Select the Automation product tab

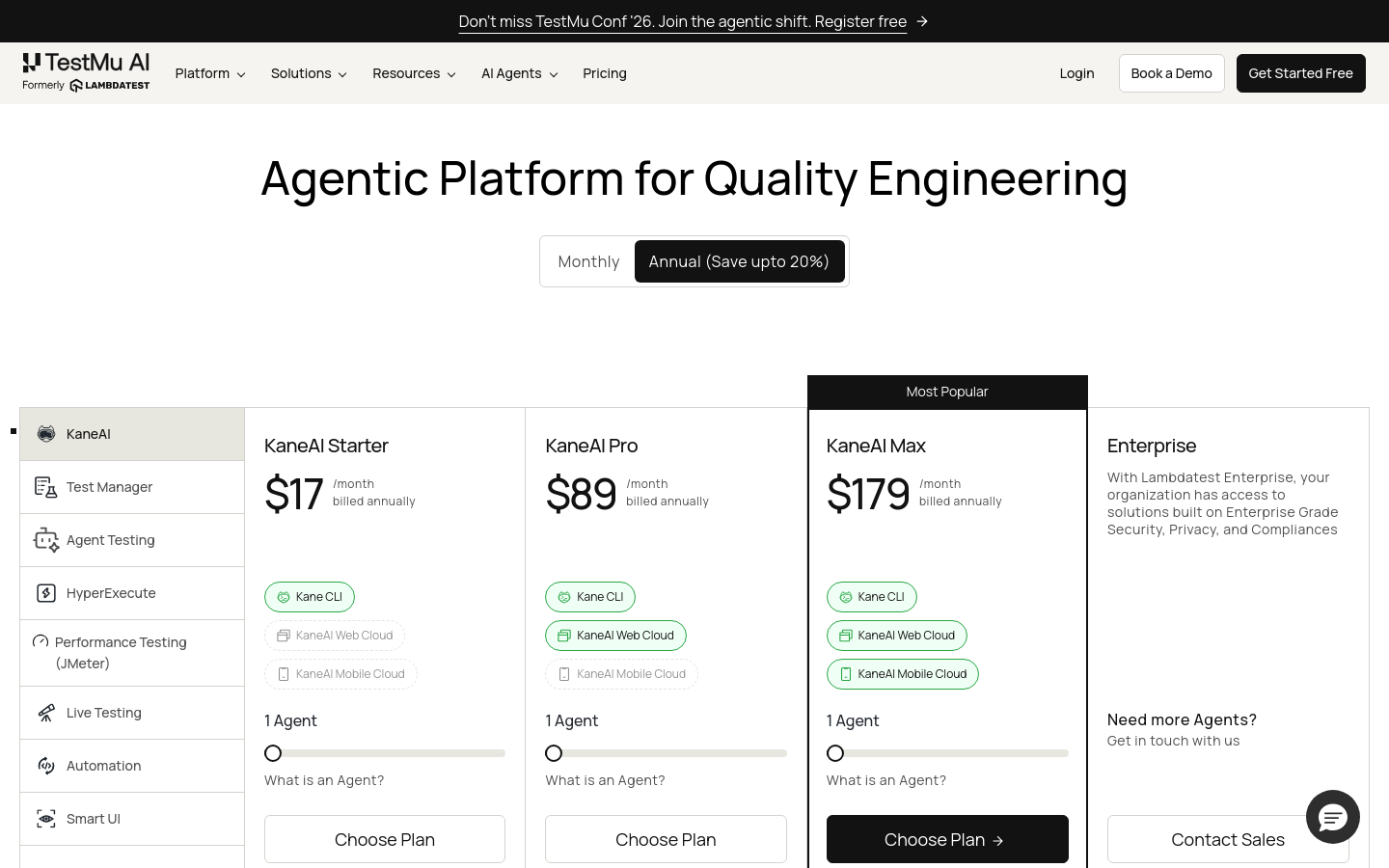click(x=132, y=766)
